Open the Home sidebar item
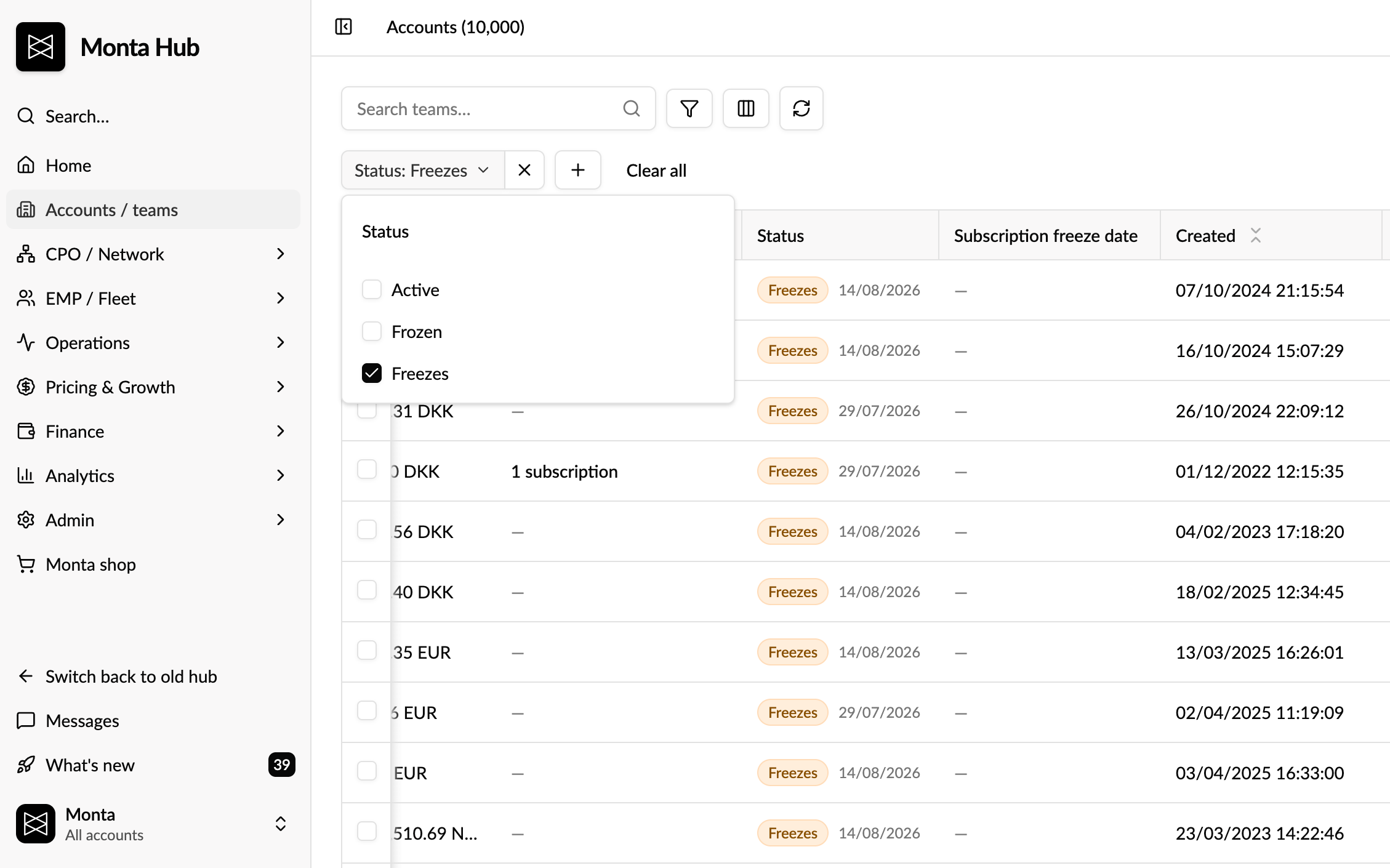 coord(153,166)
